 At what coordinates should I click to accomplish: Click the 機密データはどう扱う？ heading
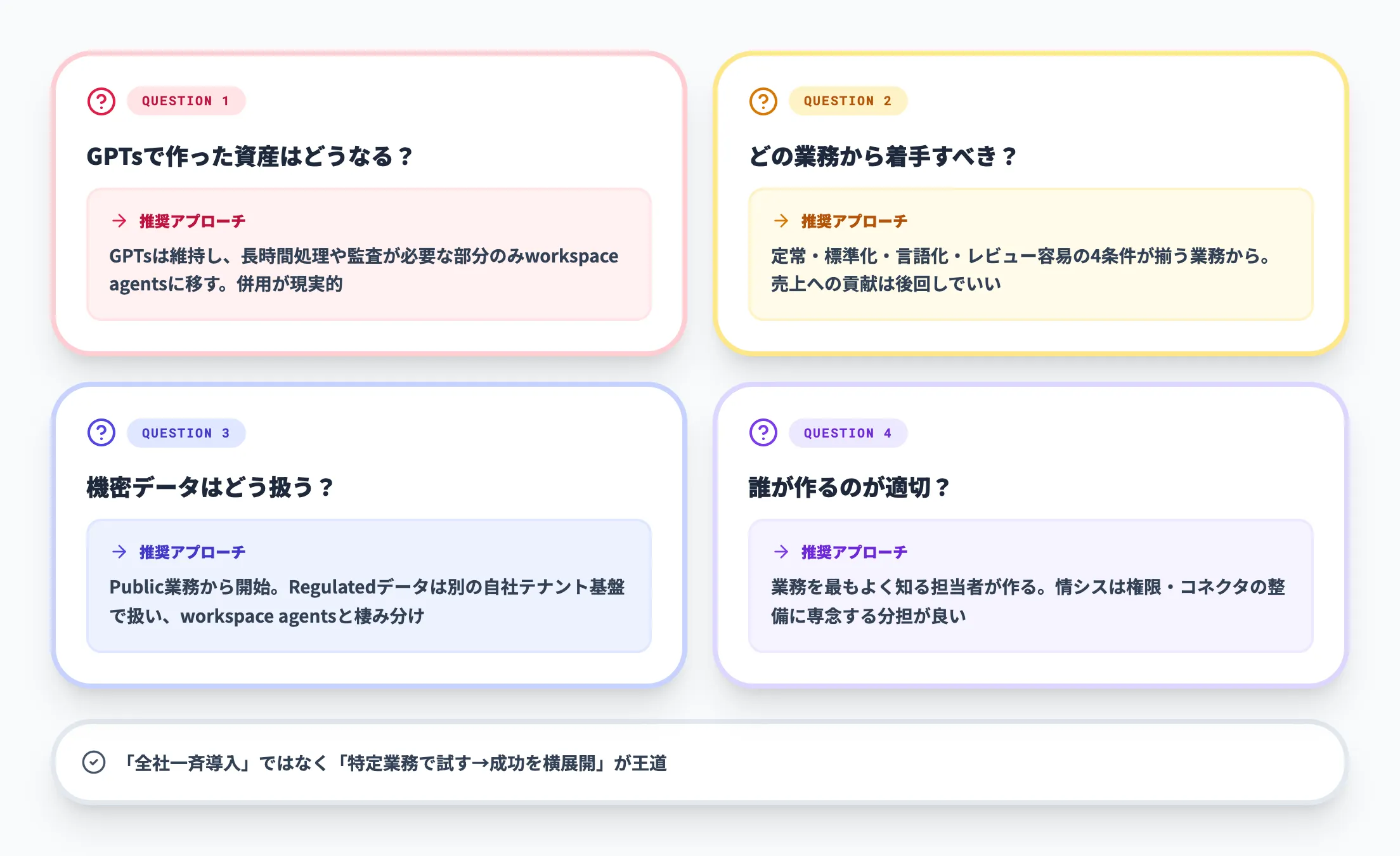tap(209, 487)
